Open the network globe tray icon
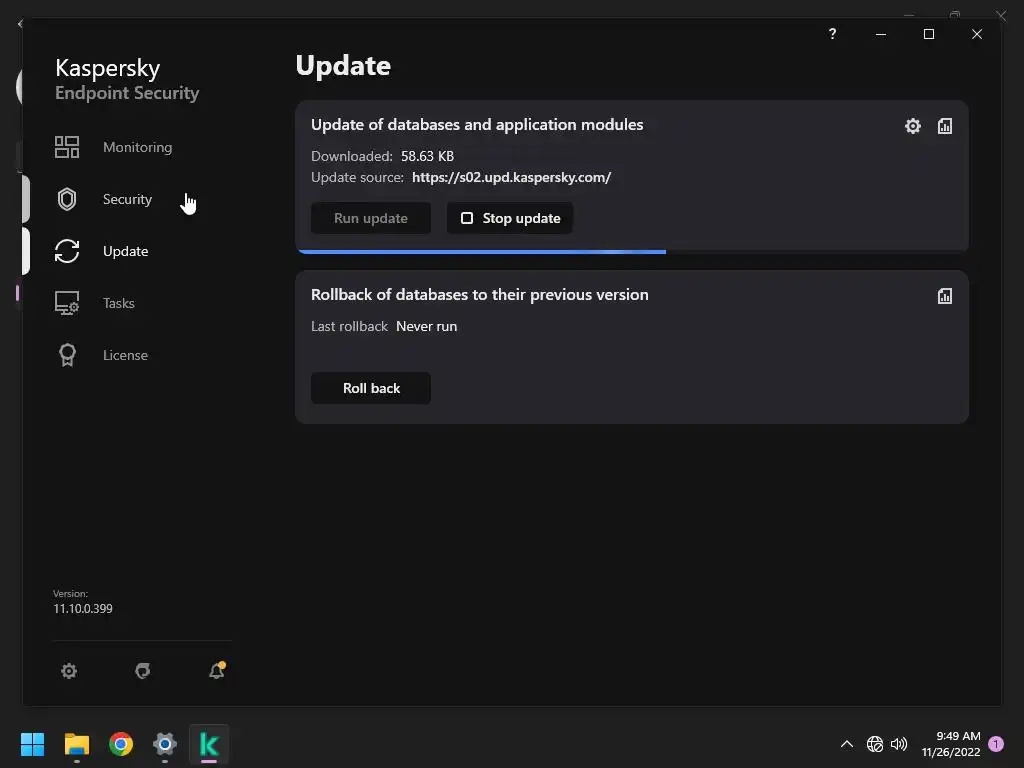The image size is (1024, 768). (874, 744)
